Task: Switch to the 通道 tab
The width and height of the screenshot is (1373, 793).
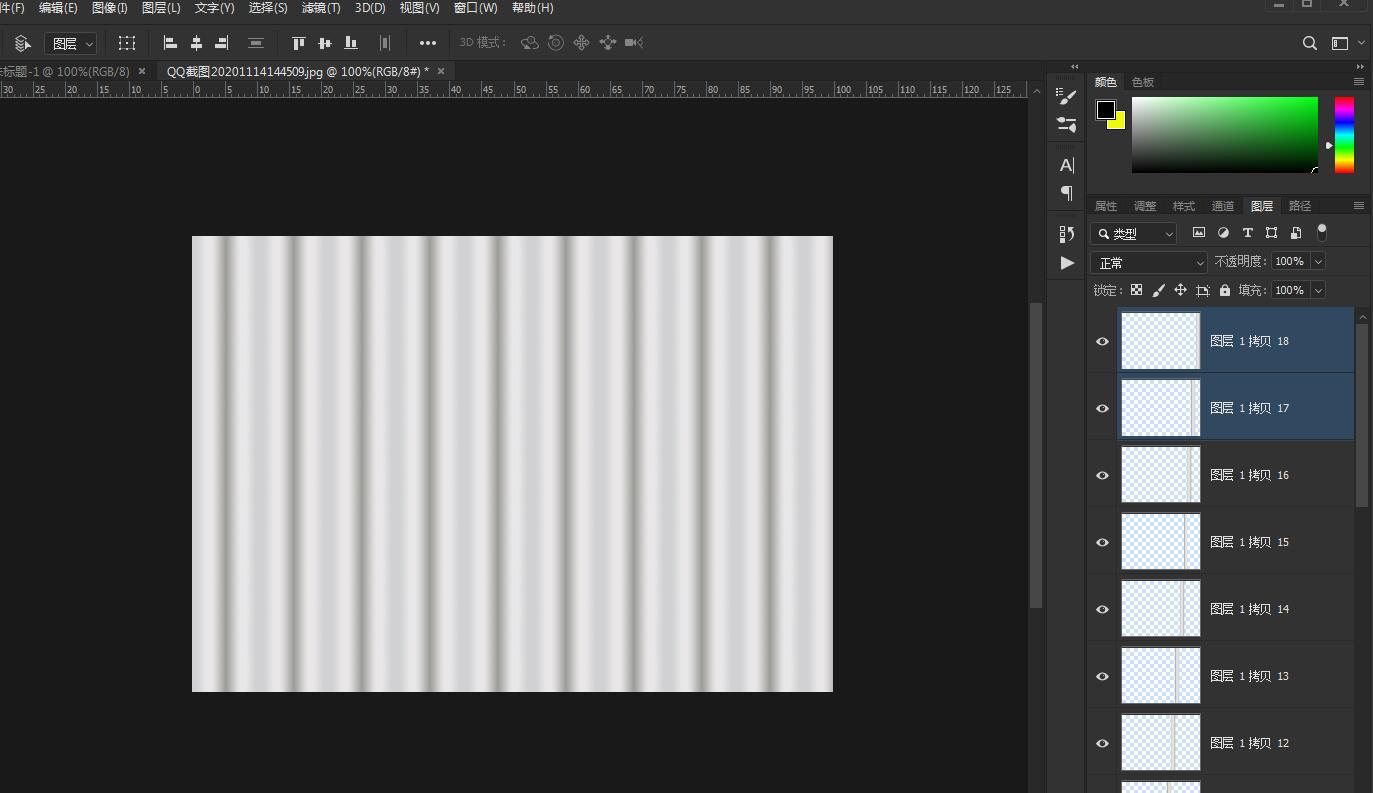Action: 1222,206
